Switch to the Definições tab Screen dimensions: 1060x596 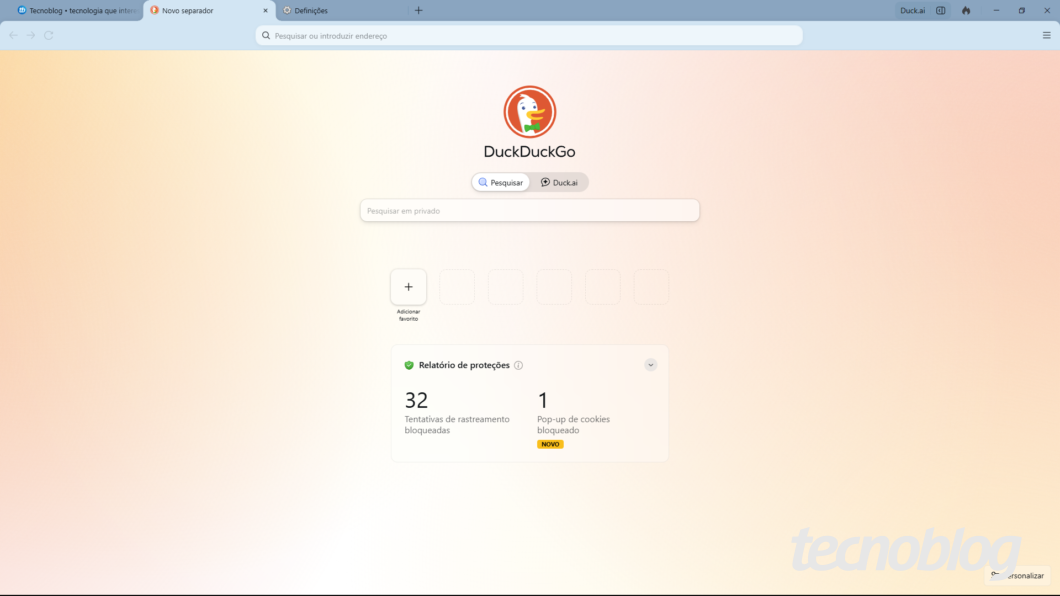[x=342, y=11]
